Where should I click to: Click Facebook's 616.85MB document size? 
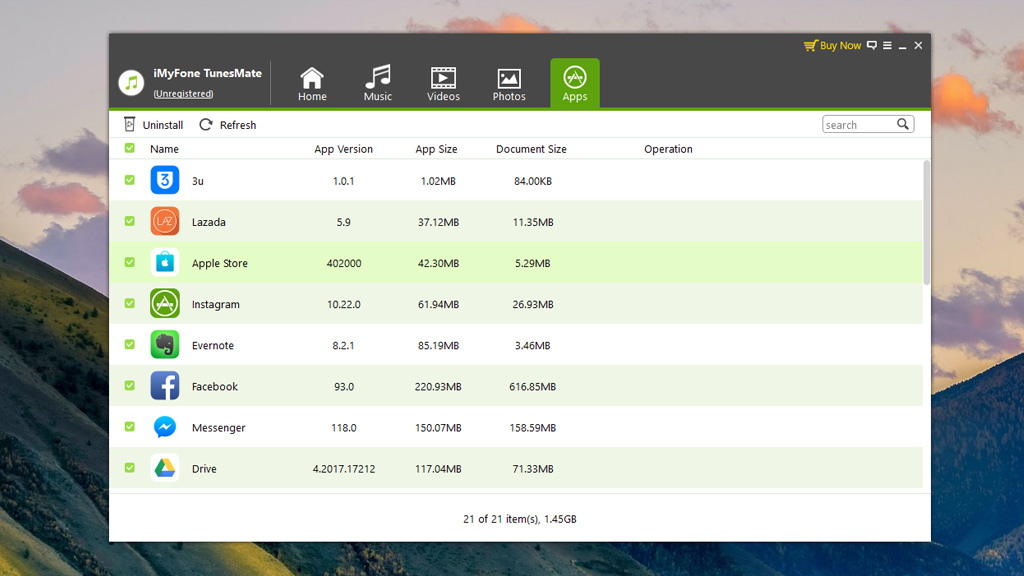(532, 387)
